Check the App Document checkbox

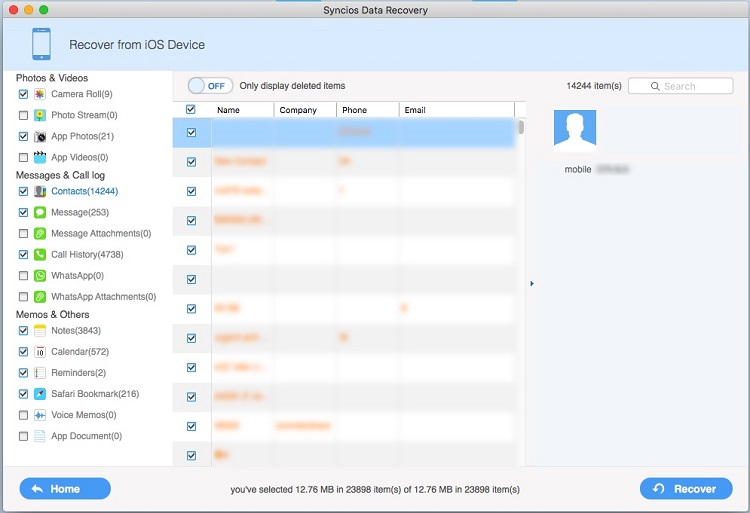pyautogui.click(x=23, y=436)
